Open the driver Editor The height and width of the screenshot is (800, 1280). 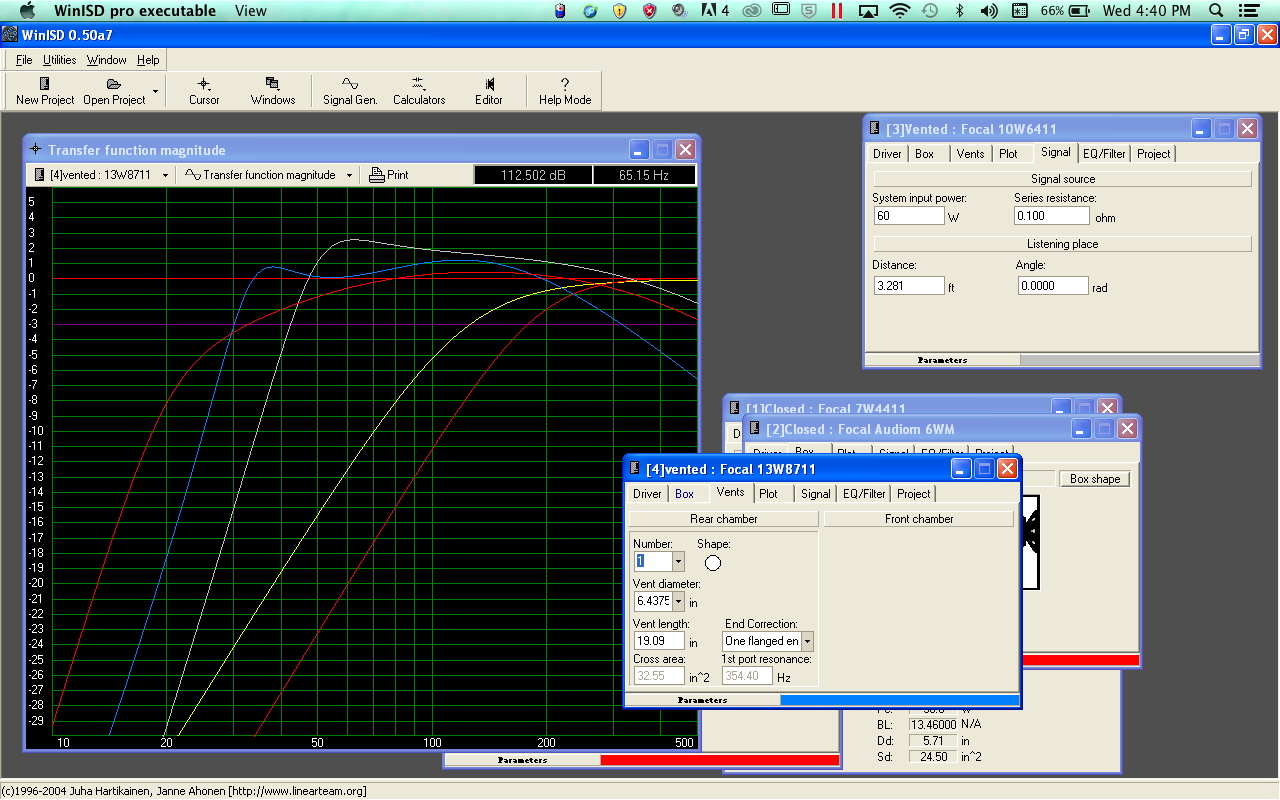pyautogui.click(x=489, y=91)
